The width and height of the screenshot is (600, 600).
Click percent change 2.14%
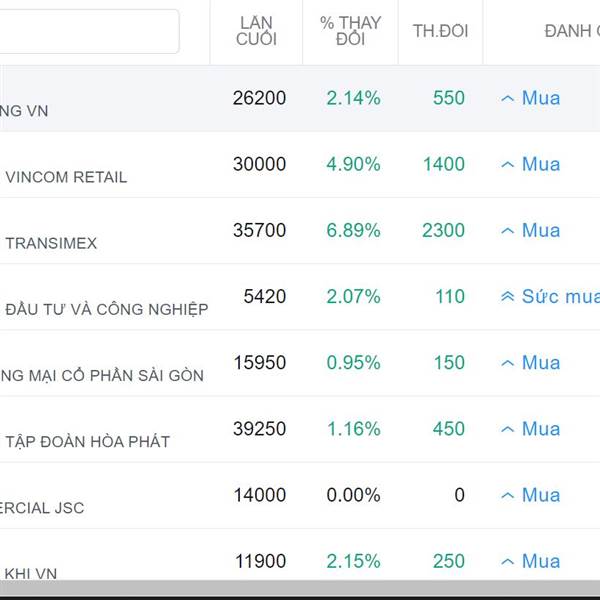click(354, 98)
